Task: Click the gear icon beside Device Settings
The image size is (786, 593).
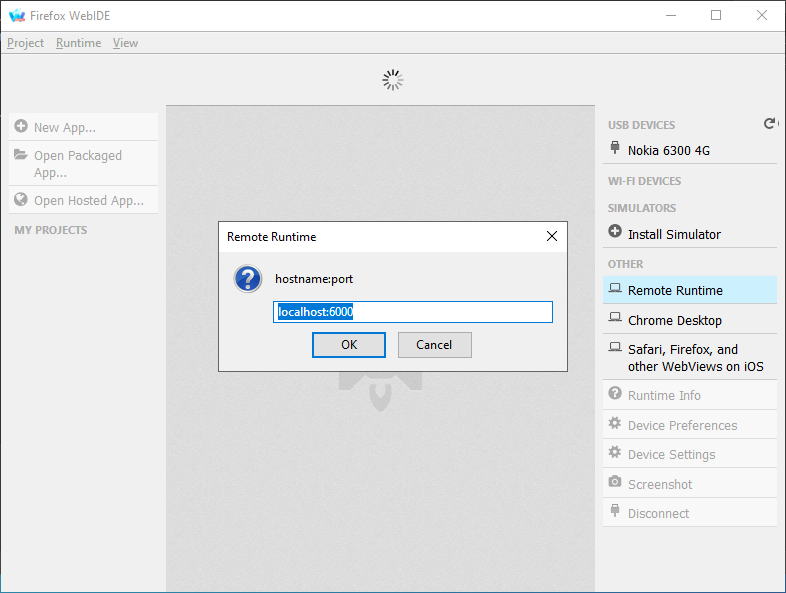Action: click(615, 452)
